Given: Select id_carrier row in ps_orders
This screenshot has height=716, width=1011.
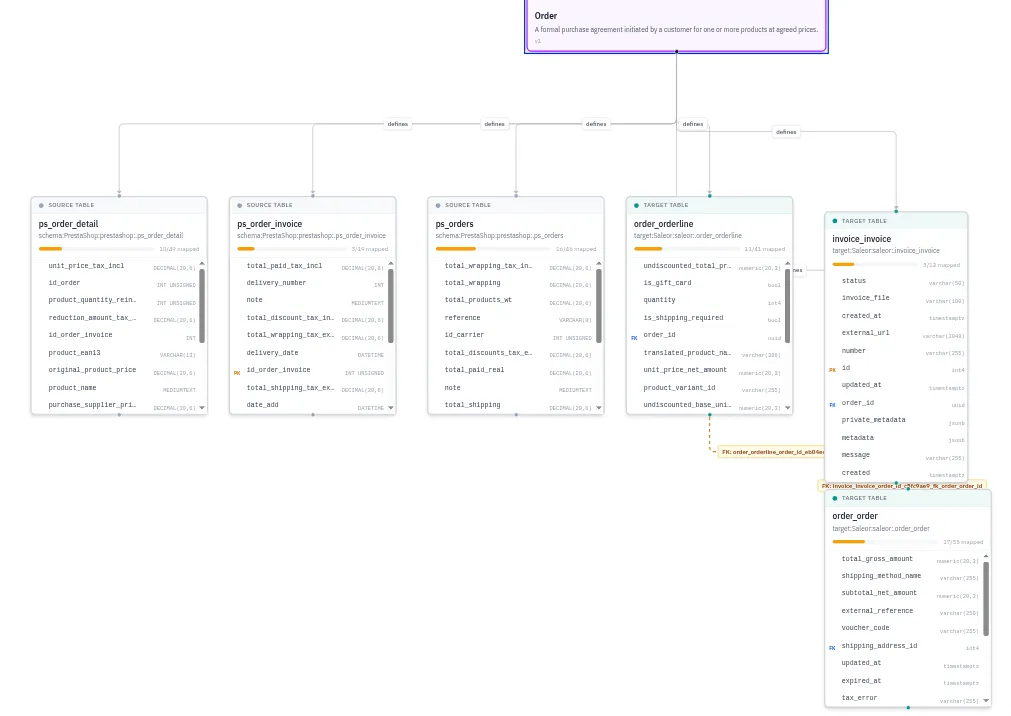Looking at the screenshot, I should [x=513, y=336].
